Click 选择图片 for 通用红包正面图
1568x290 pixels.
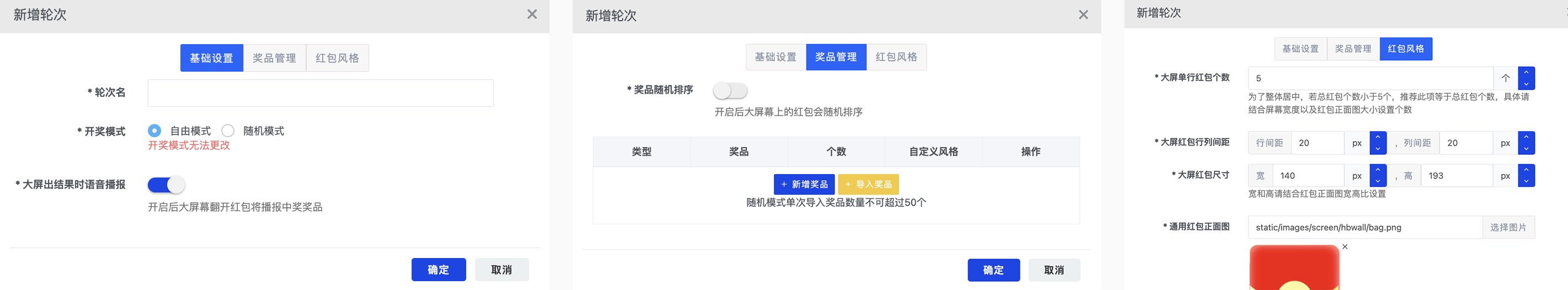[x=1508, y=227]
